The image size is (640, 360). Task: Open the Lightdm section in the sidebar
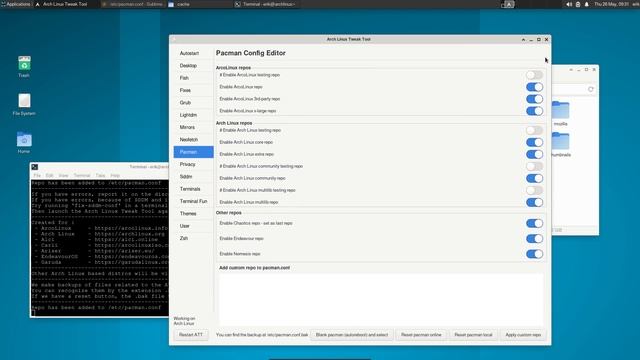(193, 115)
